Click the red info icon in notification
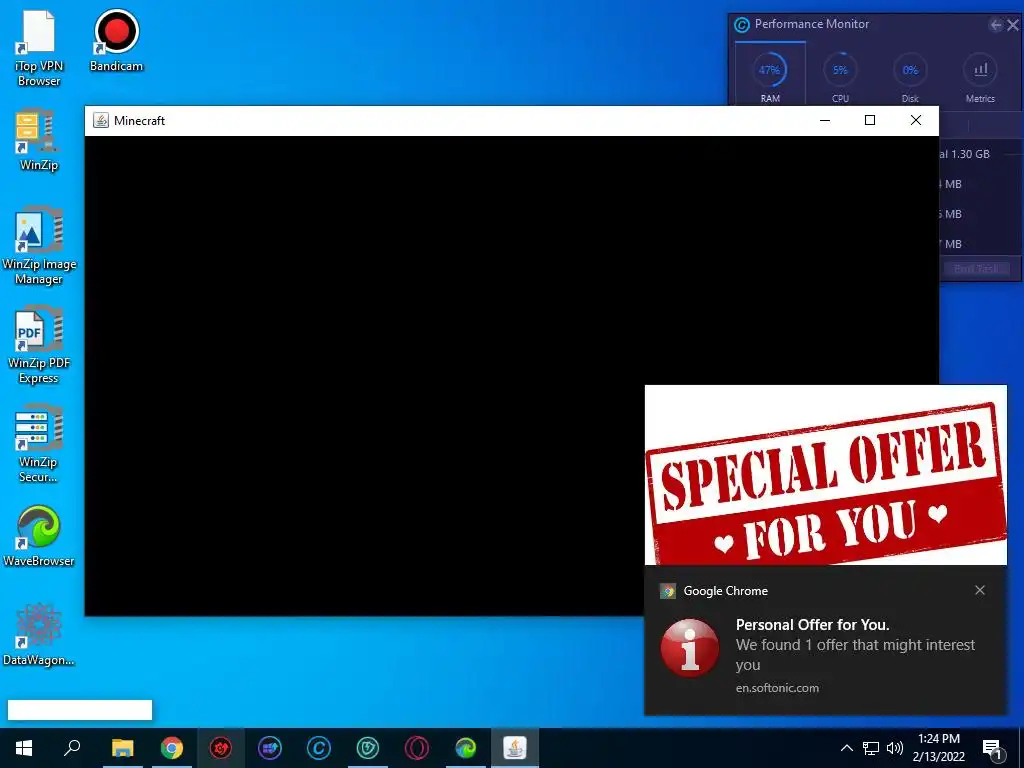The height and width of the screenshot is (768, 1024). point(690,648)
